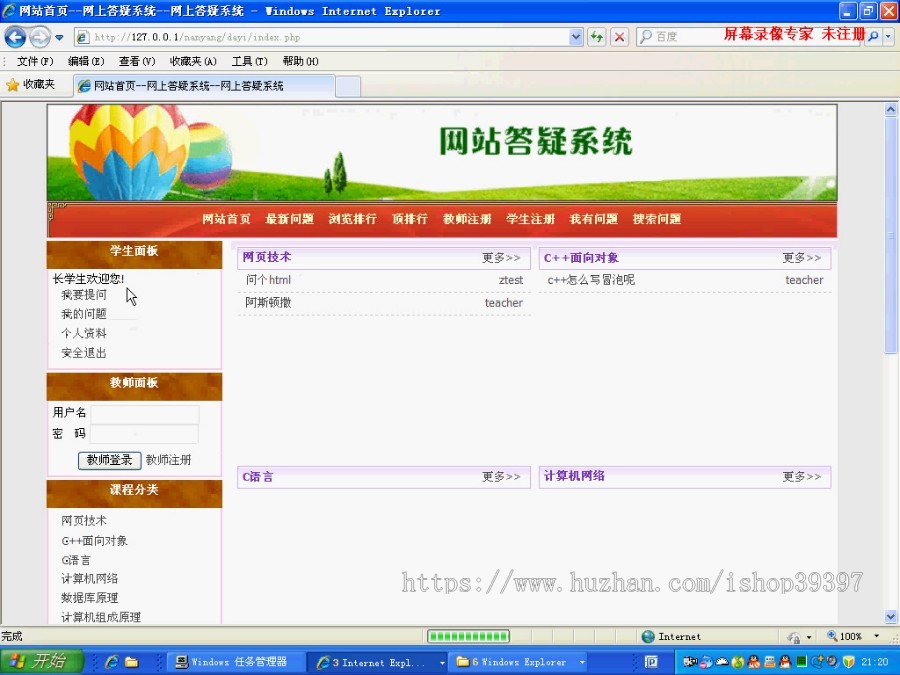Open 数据库原理 in the course categories
This screenshot has height=675, width=900.
click(x=90, y=598)
